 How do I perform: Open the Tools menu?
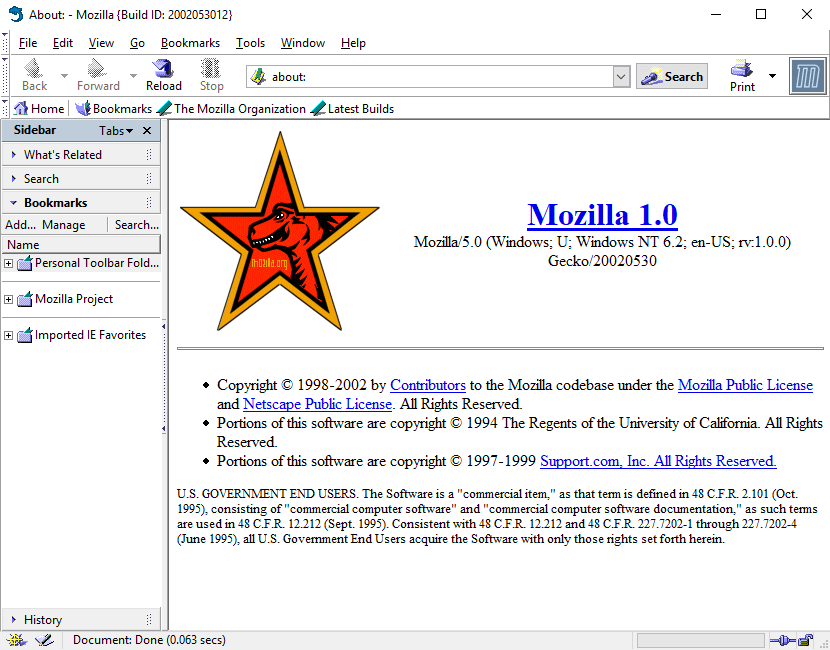tap(250, 43)
